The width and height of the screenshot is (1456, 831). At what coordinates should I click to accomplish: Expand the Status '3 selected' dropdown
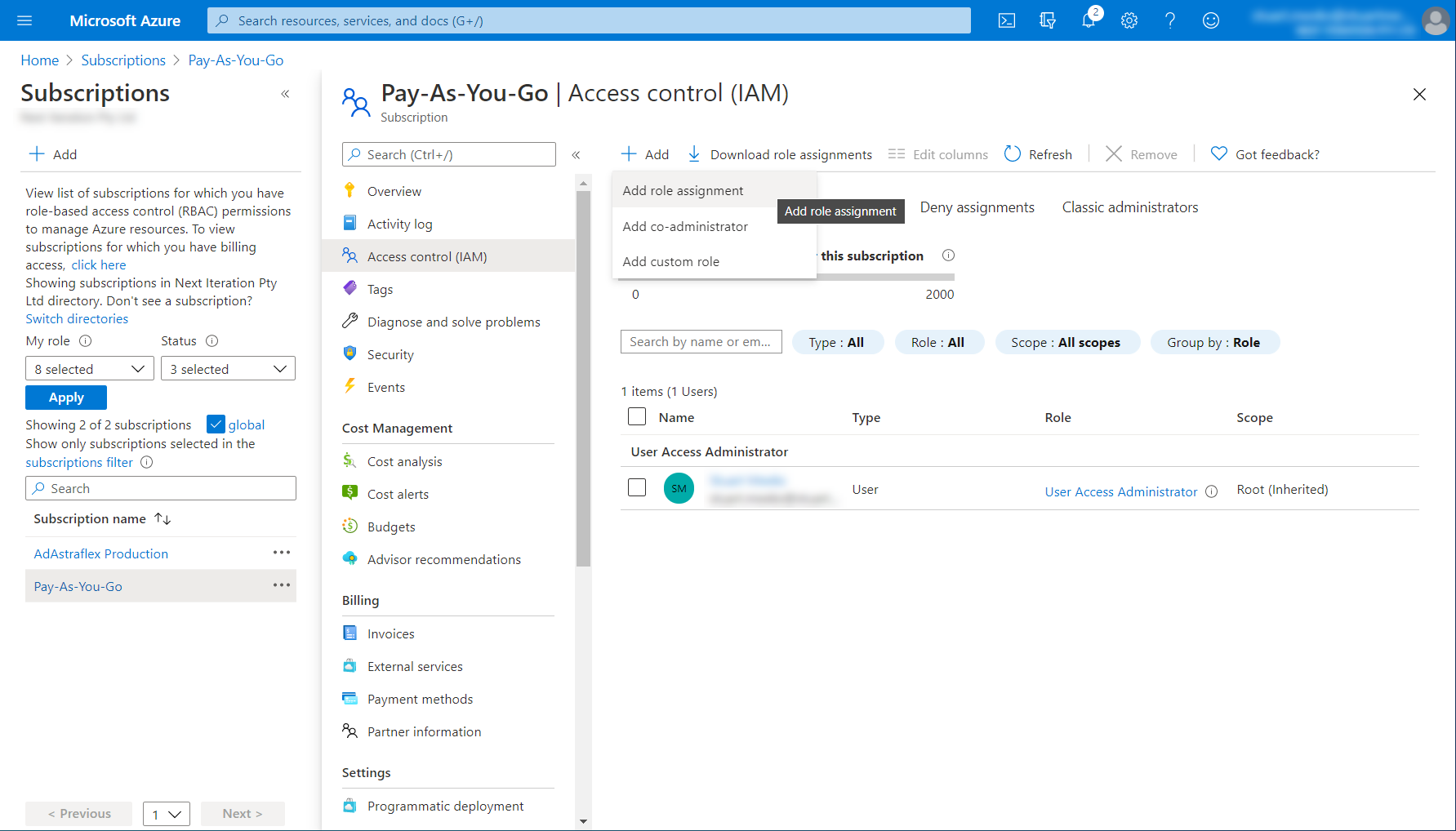pyautogui.click(x=228, y=369)
